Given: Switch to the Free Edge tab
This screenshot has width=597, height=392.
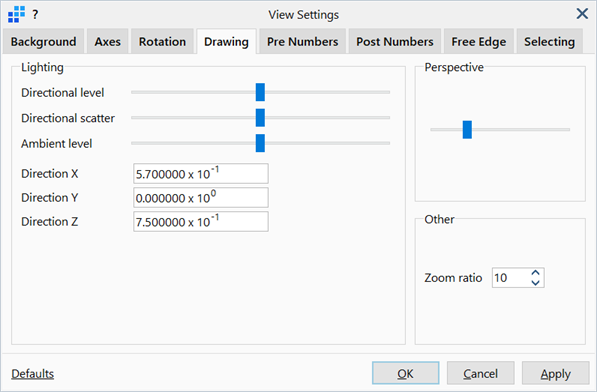Looking at the screenshot, I should tap(479, 41).
